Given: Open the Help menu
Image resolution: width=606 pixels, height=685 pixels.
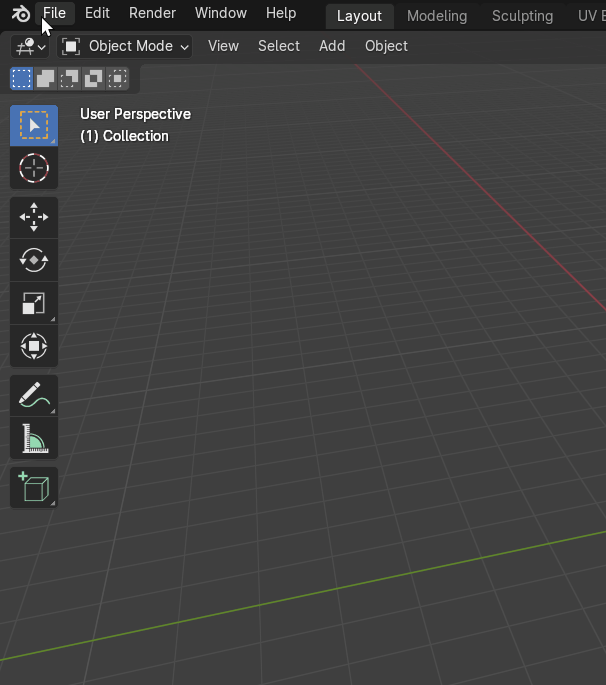Looking at the screenshot, I should [281, 13].
